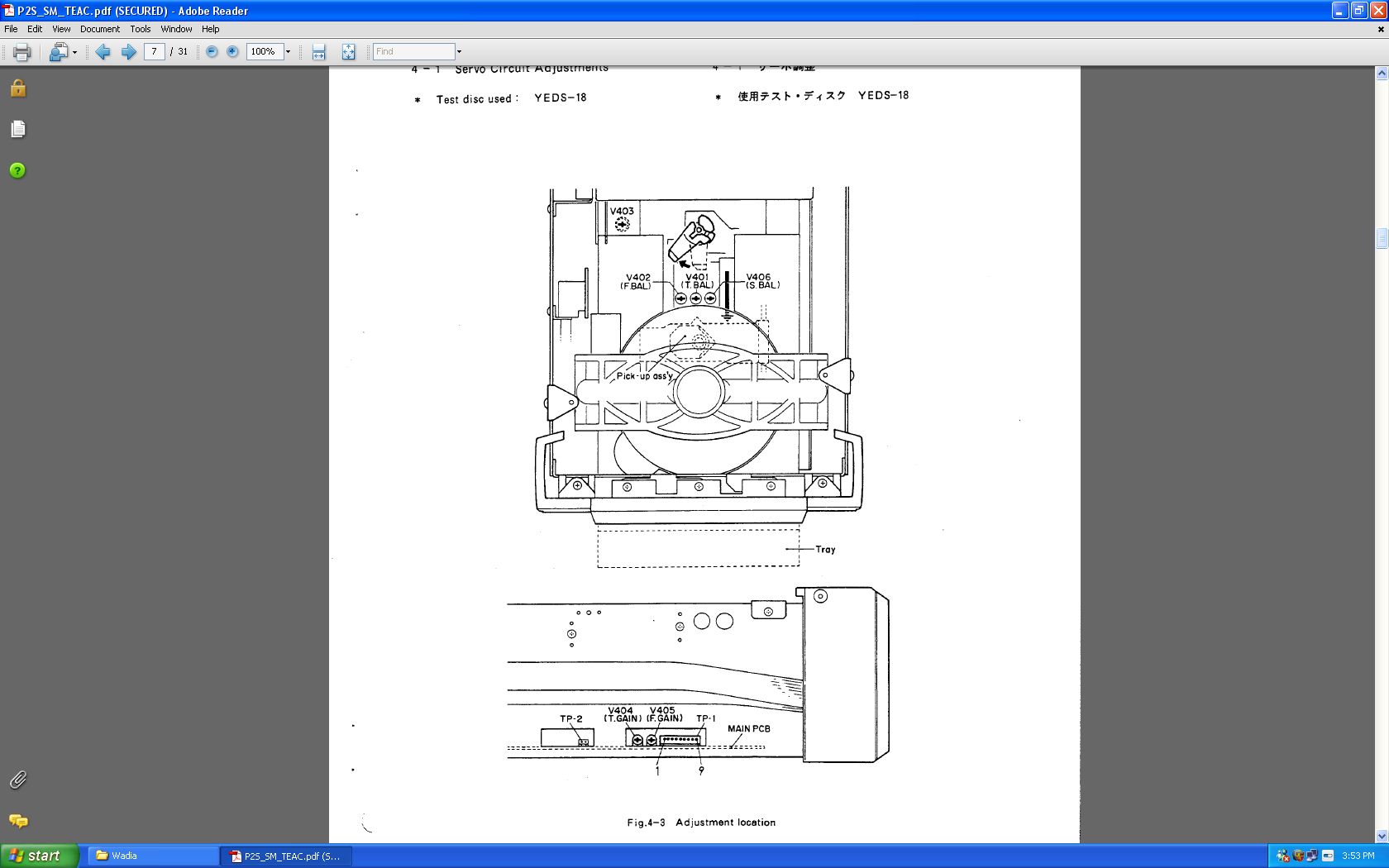Click the Adobe Reader title bar icon
Screen dimensions: 1389x868
[x=8, y=10]
